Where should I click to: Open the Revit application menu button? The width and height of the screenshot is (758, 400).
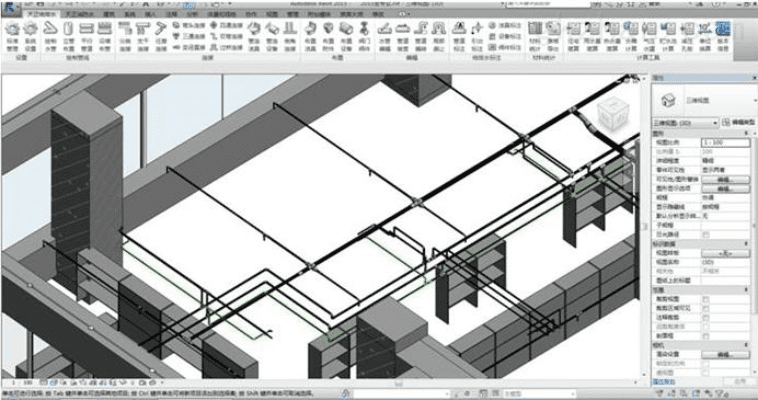8,5
